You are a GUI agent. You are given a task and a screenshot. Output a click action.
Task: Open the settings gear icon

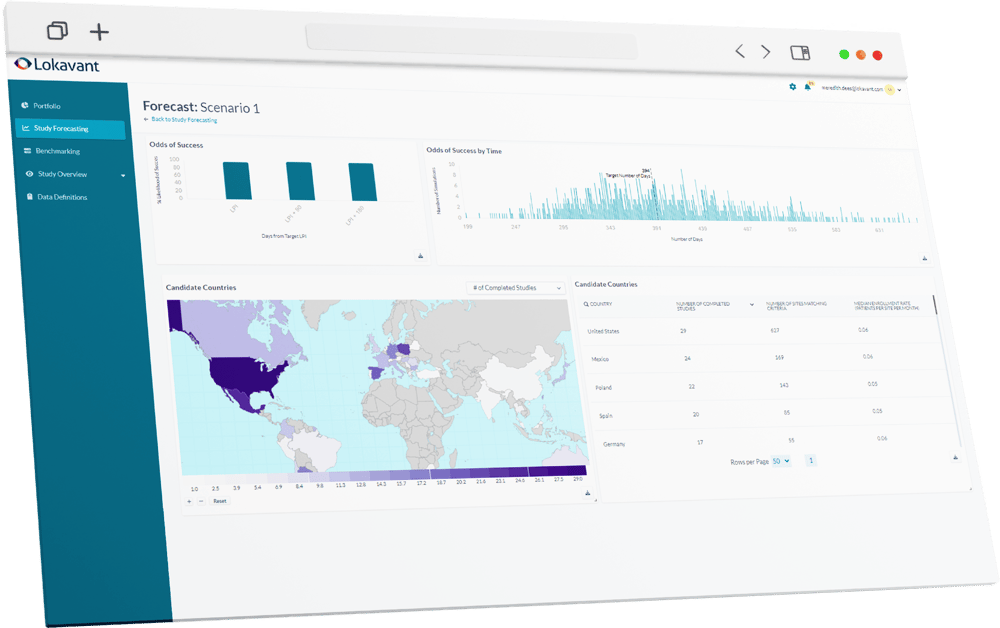pos(793,86)
